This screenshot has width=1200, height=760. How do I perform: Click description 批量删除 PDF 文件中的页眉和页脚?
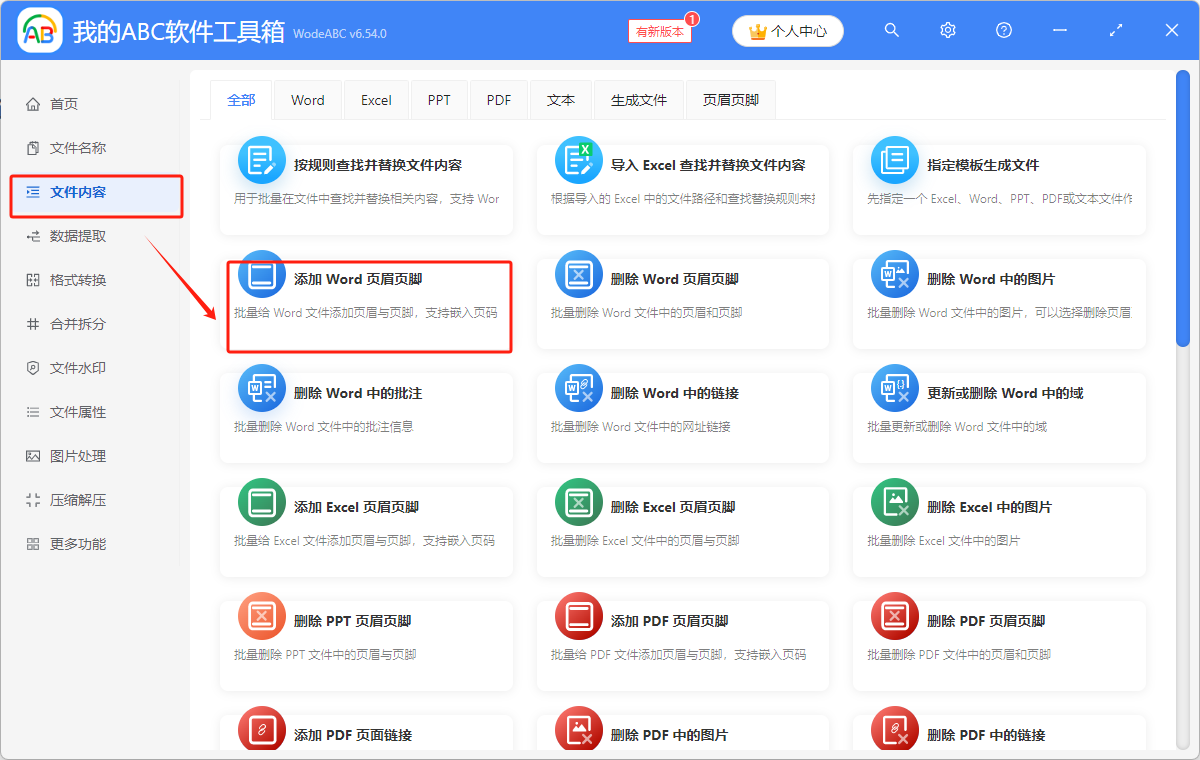pos(959,655)
